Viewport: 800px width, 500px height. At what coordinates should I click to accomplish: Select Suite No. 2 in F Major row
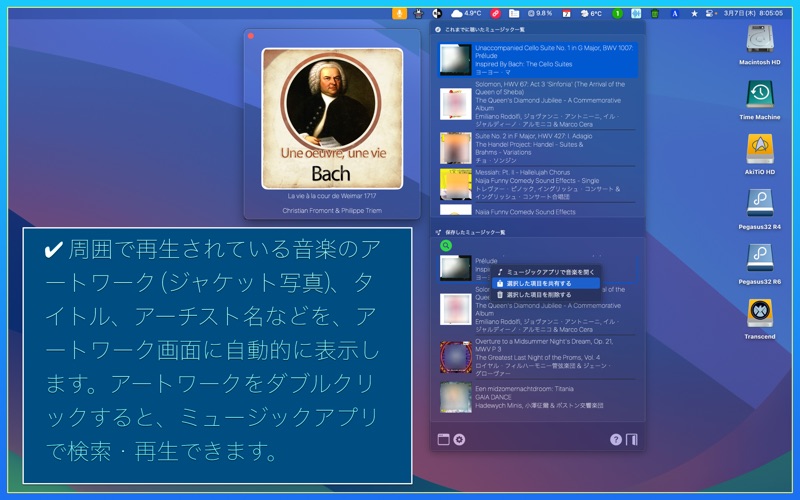538,148
